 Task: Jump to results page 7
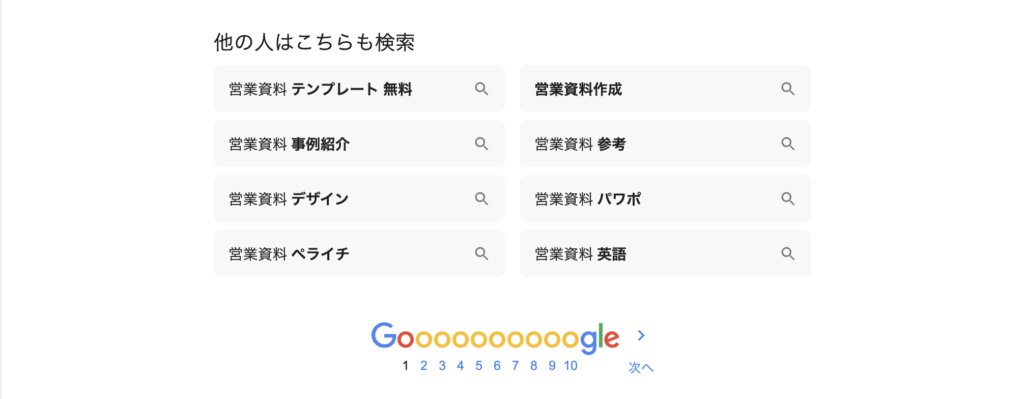coord(515,366)
